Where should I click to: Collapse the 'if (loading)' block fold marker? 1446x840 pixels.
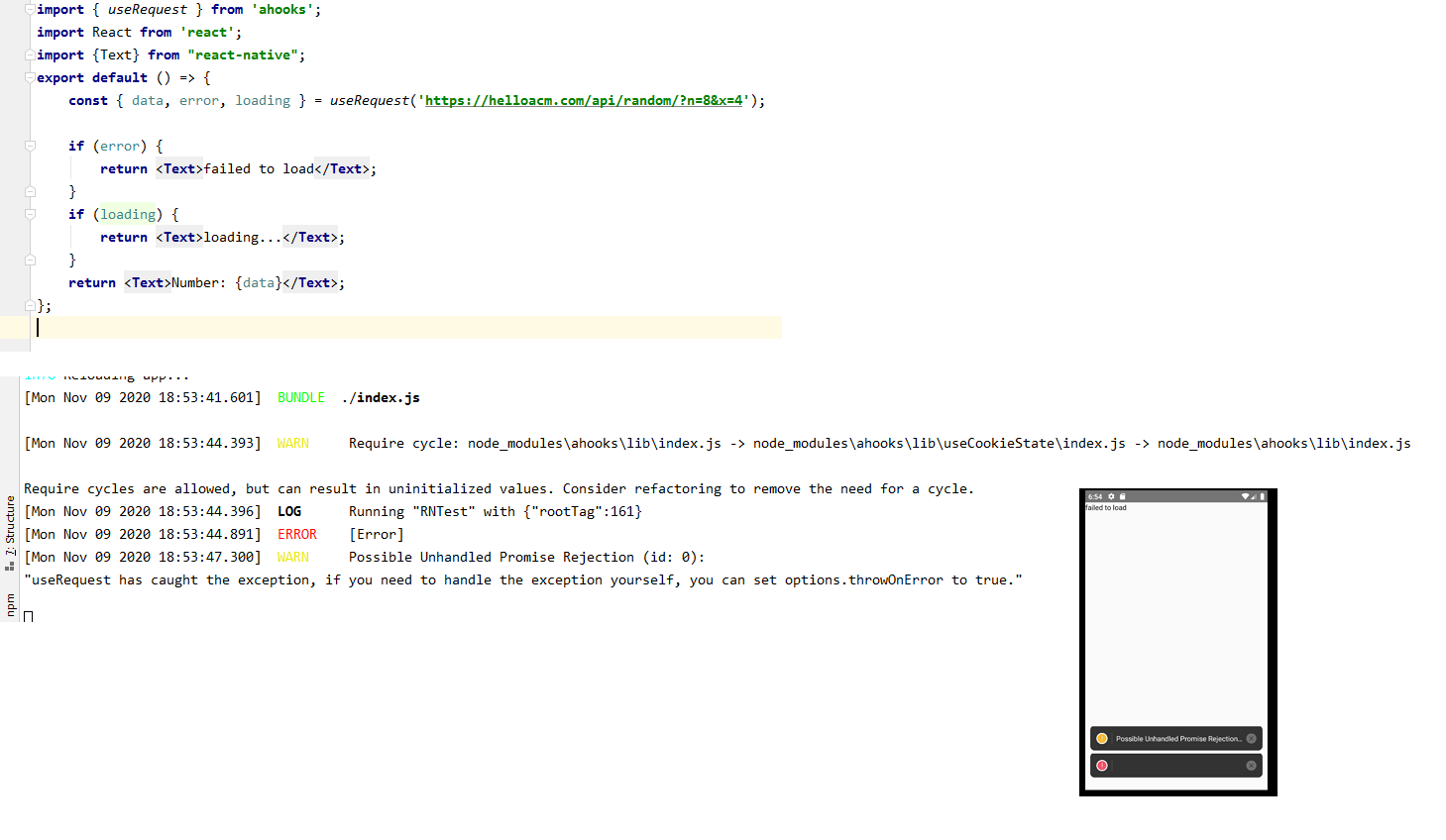pos(30,214)
